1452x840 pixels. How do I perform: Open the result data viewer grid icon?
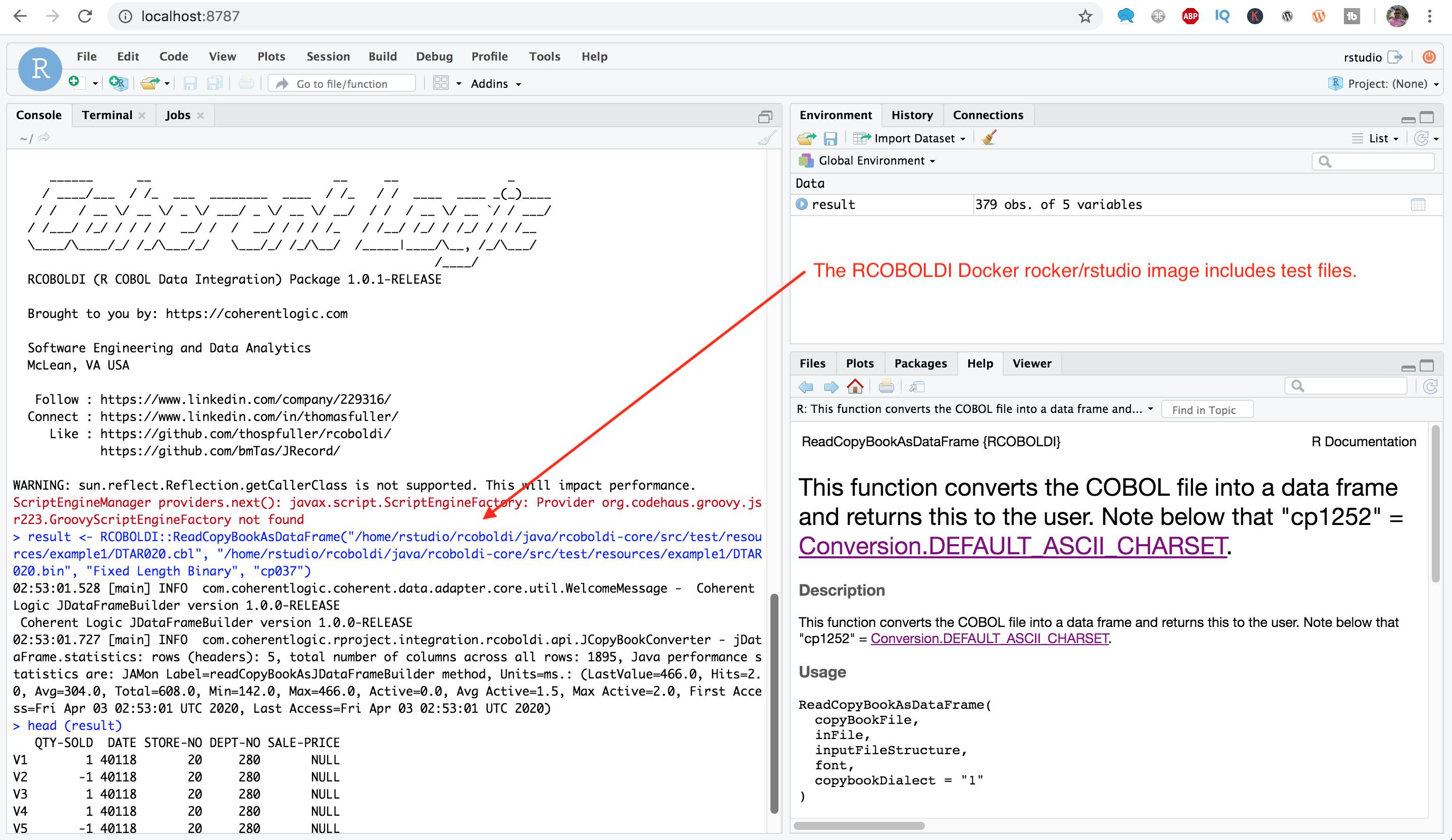click(x=1418, y=204)
